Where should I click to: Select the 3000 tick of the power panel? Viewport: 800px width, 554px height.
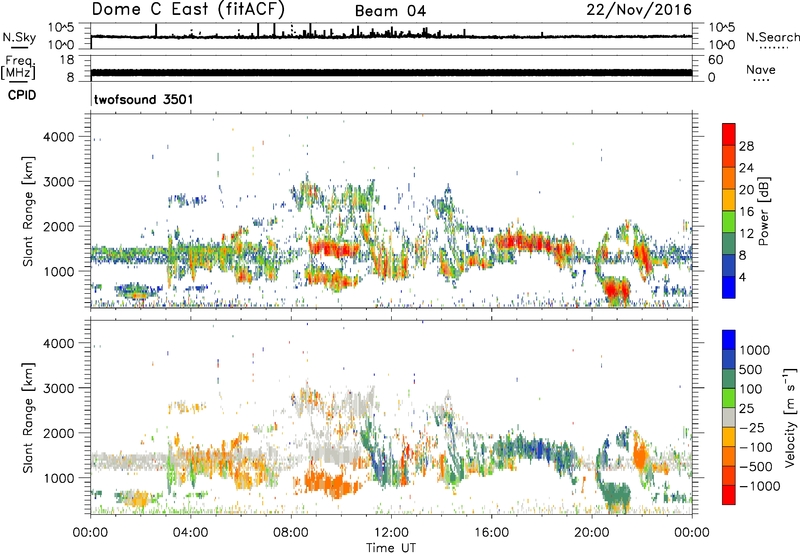point(58,182)
